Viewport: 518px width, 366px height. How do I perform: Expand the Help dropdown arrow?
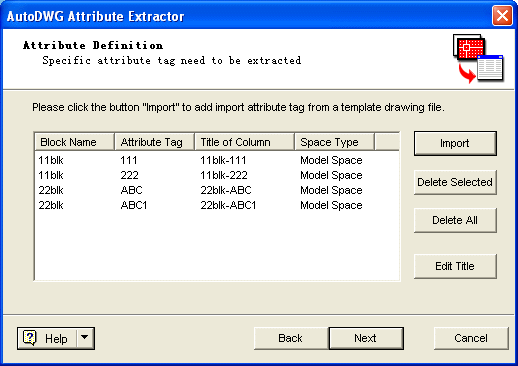click(85, 337)
